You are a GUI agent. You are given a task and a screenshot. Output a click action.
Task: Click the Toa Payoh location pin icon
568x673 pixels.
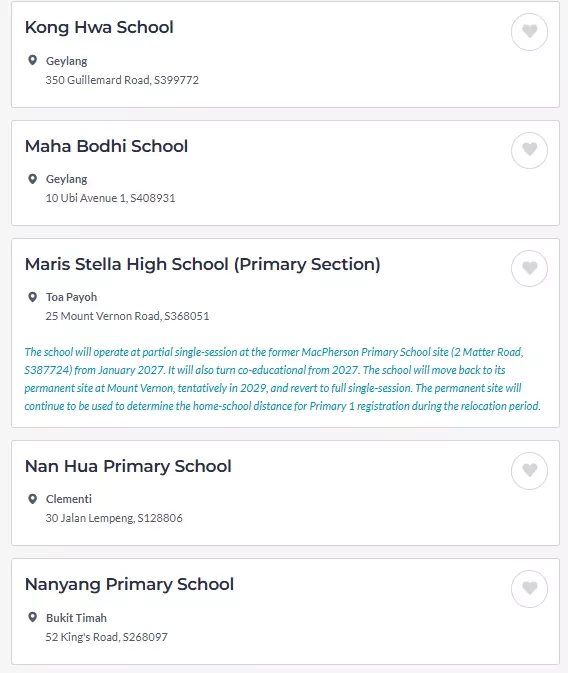(x=32, y=297)
